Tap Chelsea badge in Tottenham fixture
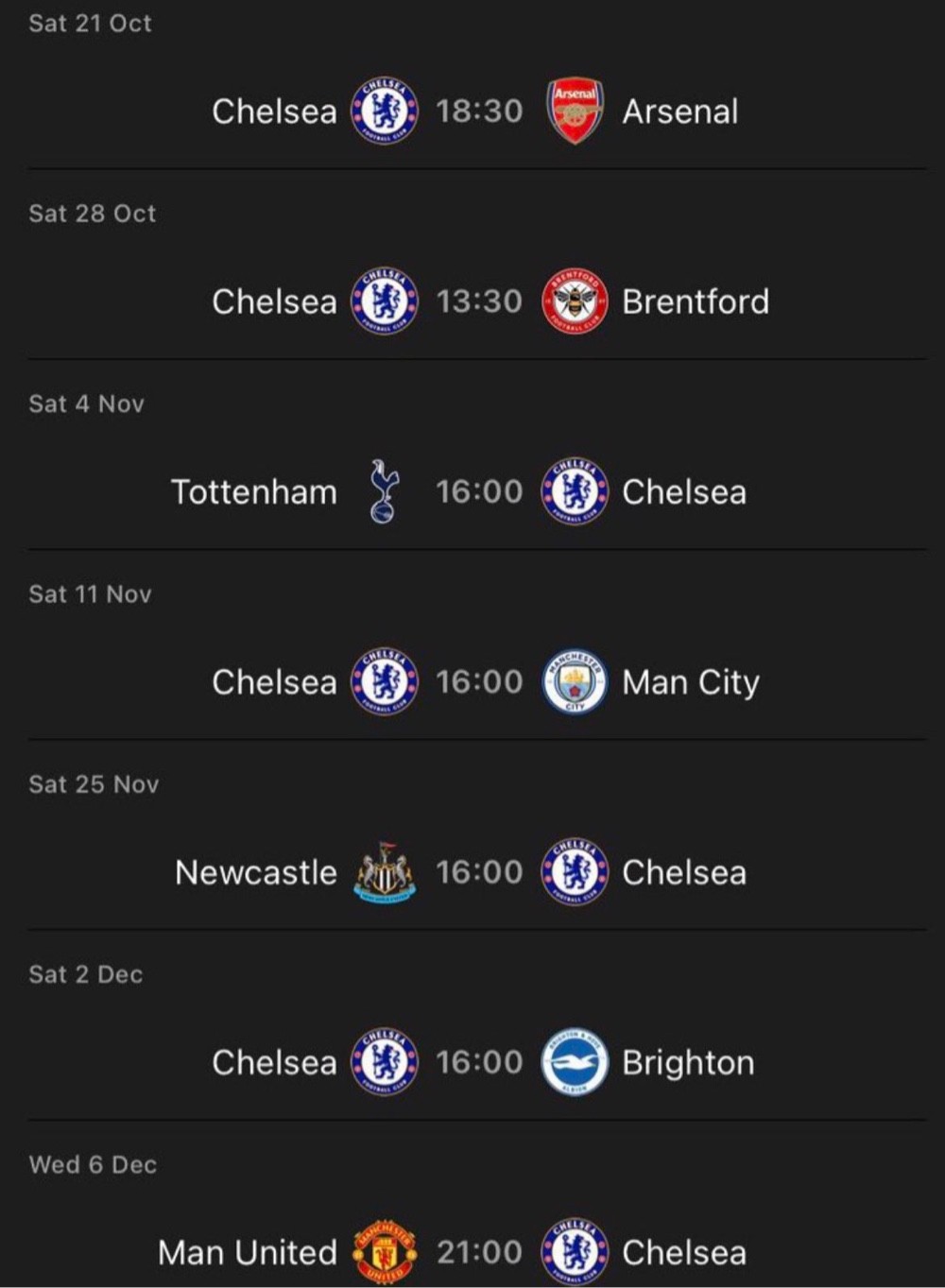Viewport: 945px width, 1288px height. tap(575, 491)
